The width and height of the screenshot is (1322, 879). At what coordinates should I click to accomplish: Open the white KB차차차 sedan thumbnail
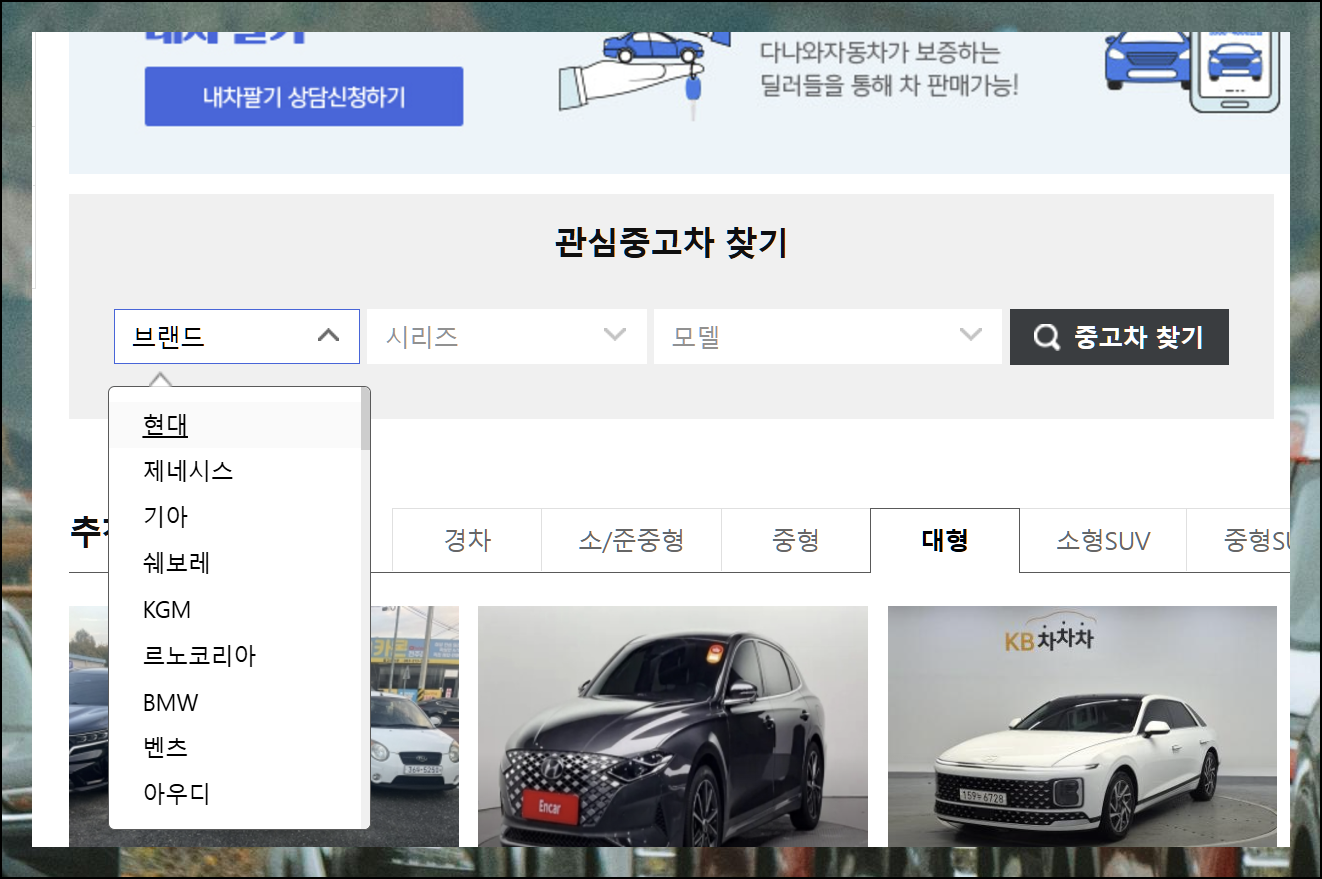1082,726
